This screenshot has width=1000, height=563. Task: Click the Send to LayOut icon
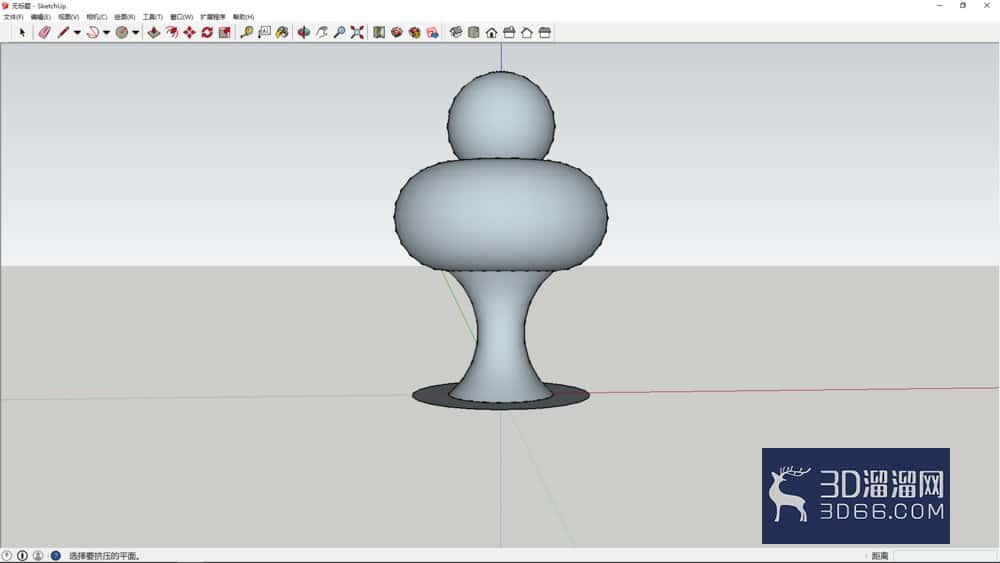(432, 33)
